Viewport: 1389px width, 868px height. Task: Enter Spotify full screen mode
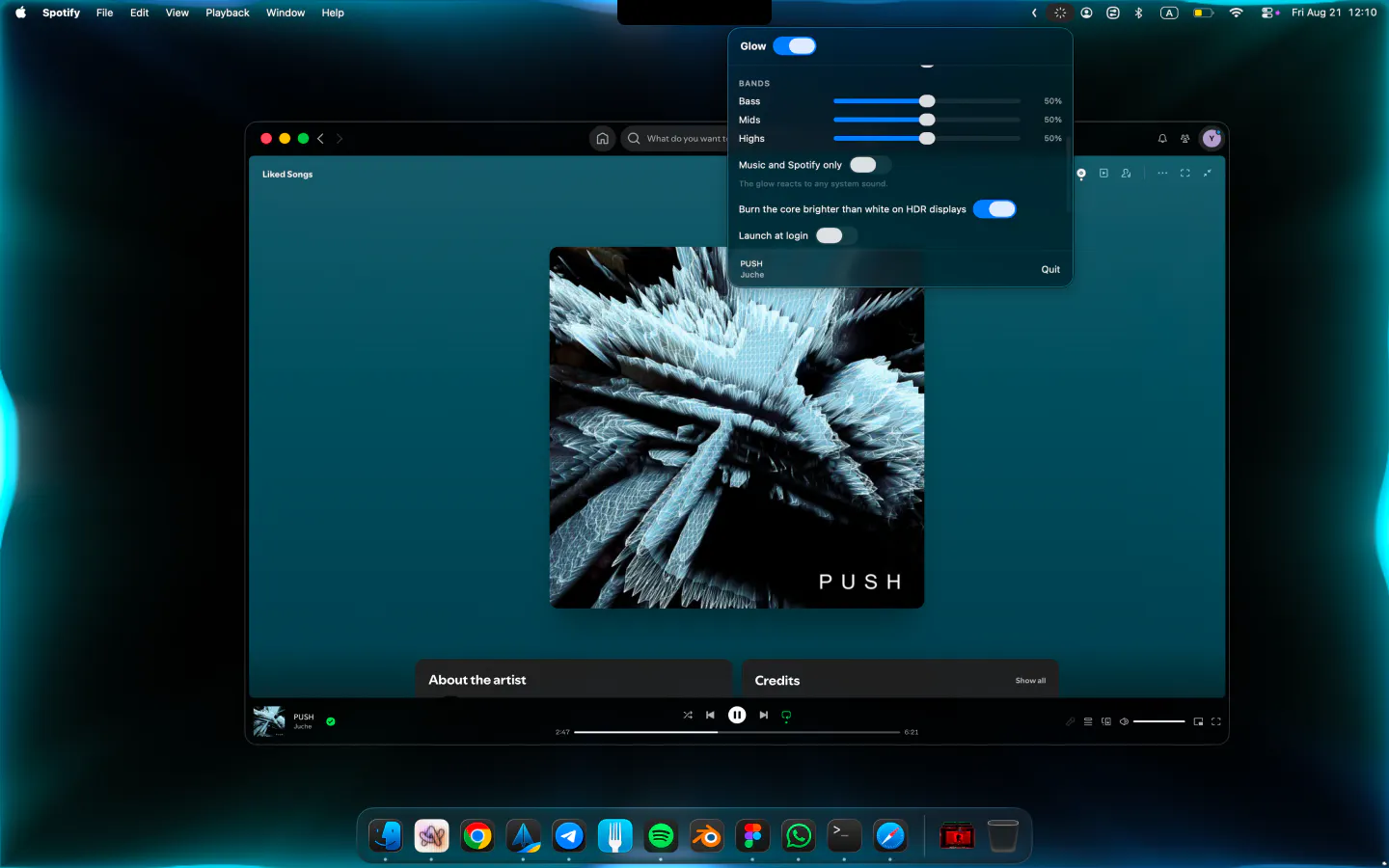click(1216, 721)
